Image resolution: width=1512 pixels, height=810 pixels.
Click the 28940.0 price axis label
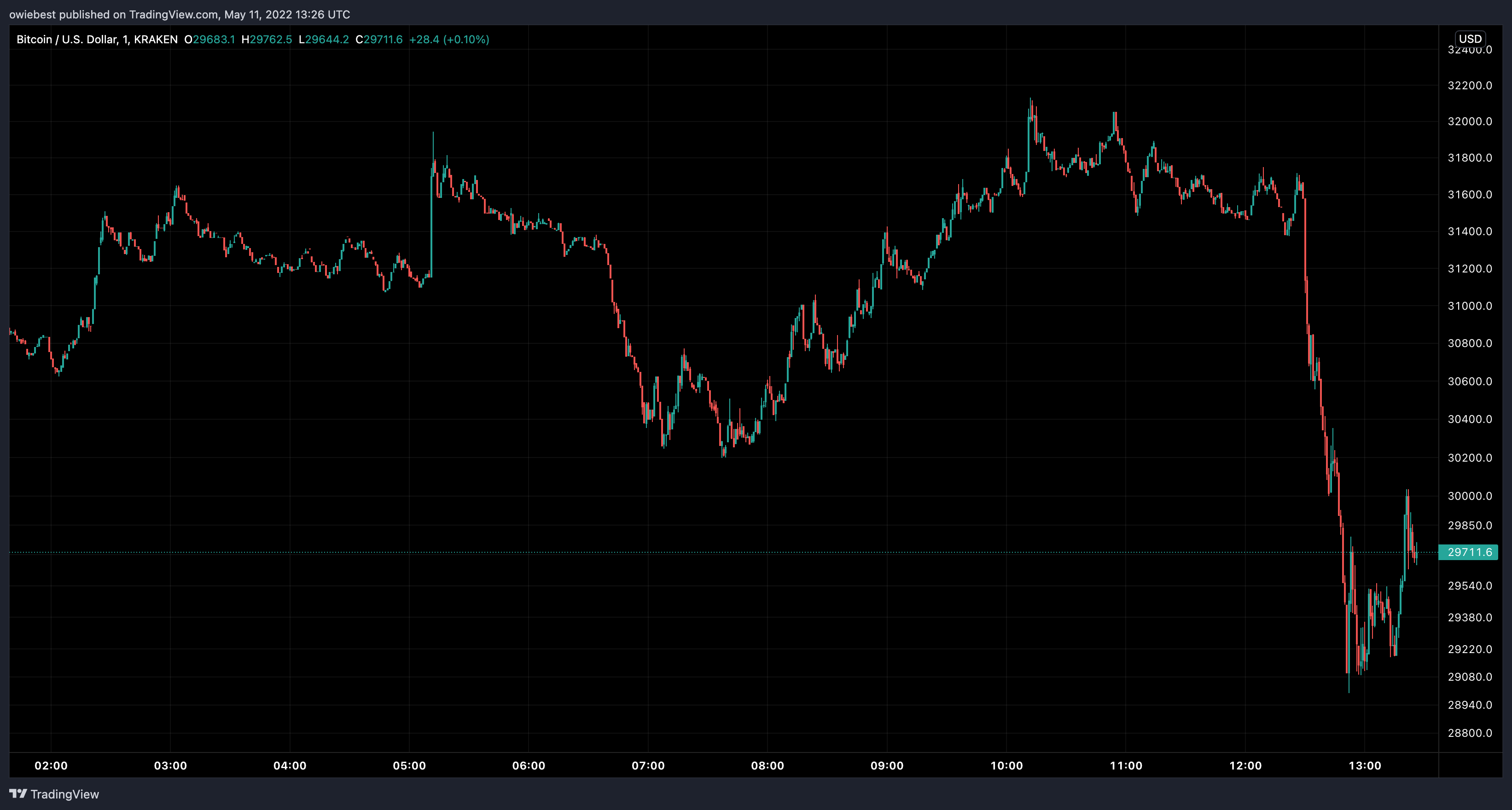(1470, 705)
